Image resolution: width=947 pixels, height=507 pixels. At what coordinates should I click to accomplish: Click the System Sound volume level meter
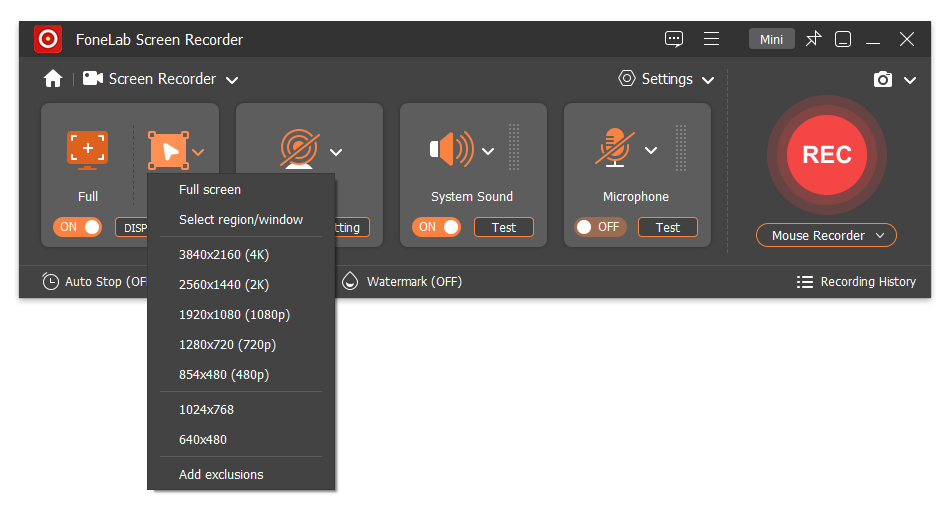pos(514,147)
